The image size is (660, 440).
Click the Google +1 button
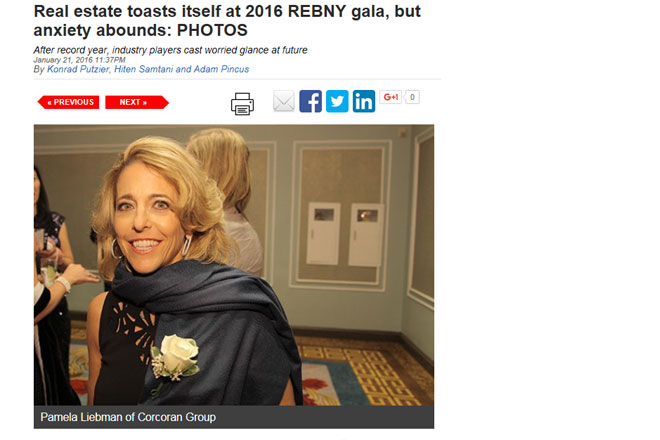(391, 97)
